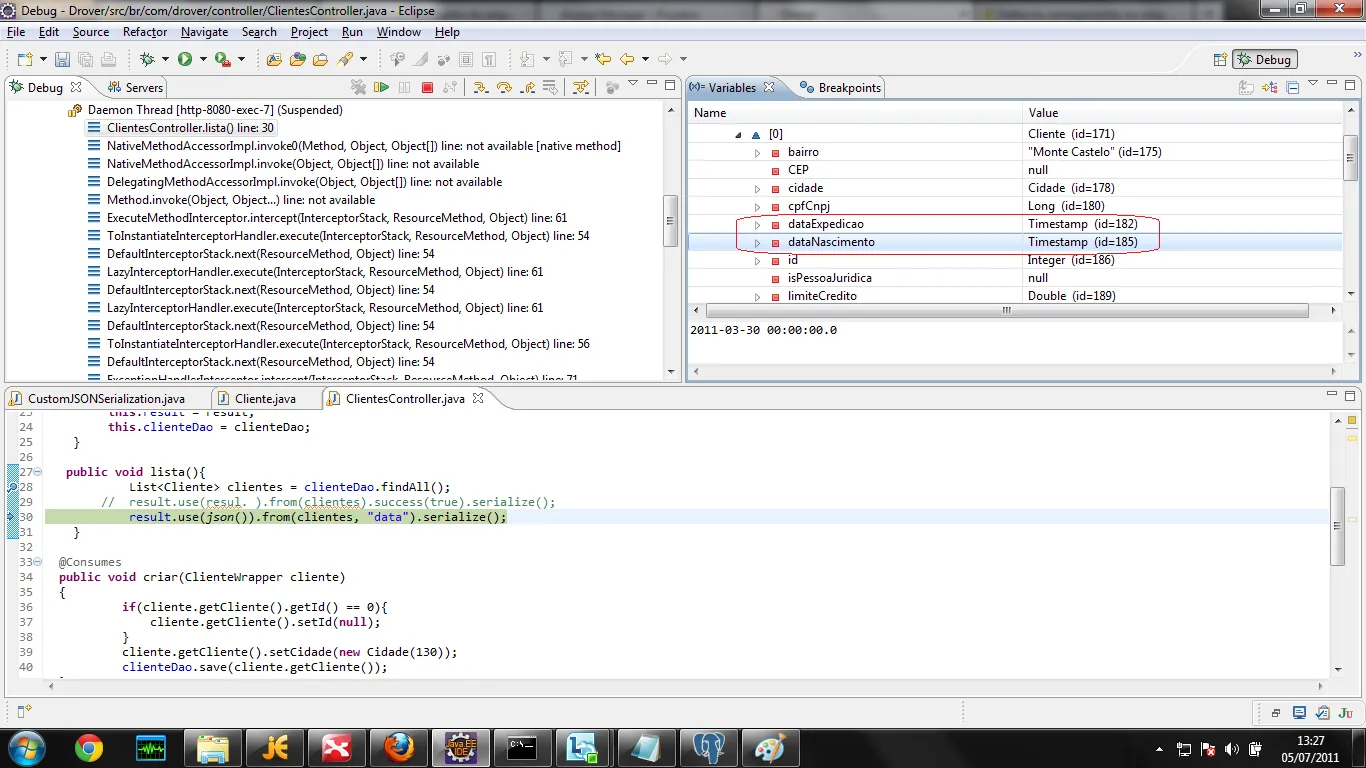Image resolution: width=1366 pixels, height=768 pixels.
Task: Click the red Terminate button
Action: pyautogui.click(x=427, y=87)
